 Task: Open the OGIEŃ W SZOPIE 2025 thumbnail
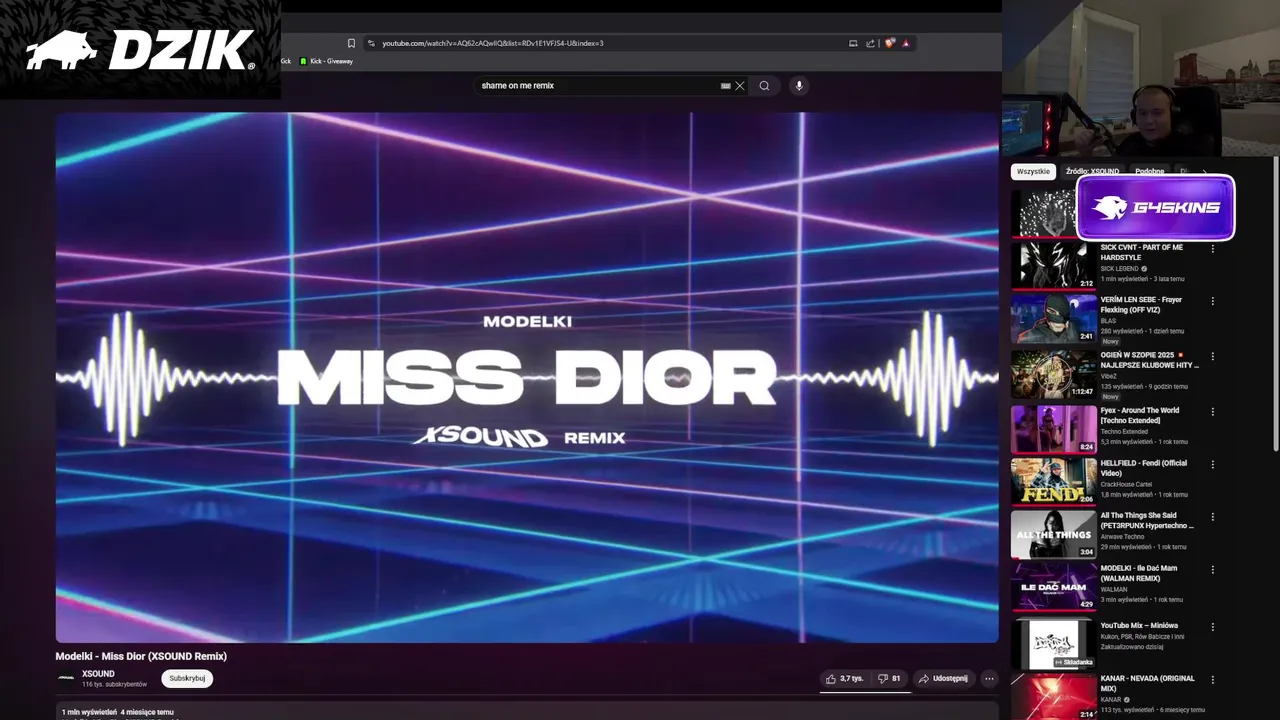[1053, 373]
